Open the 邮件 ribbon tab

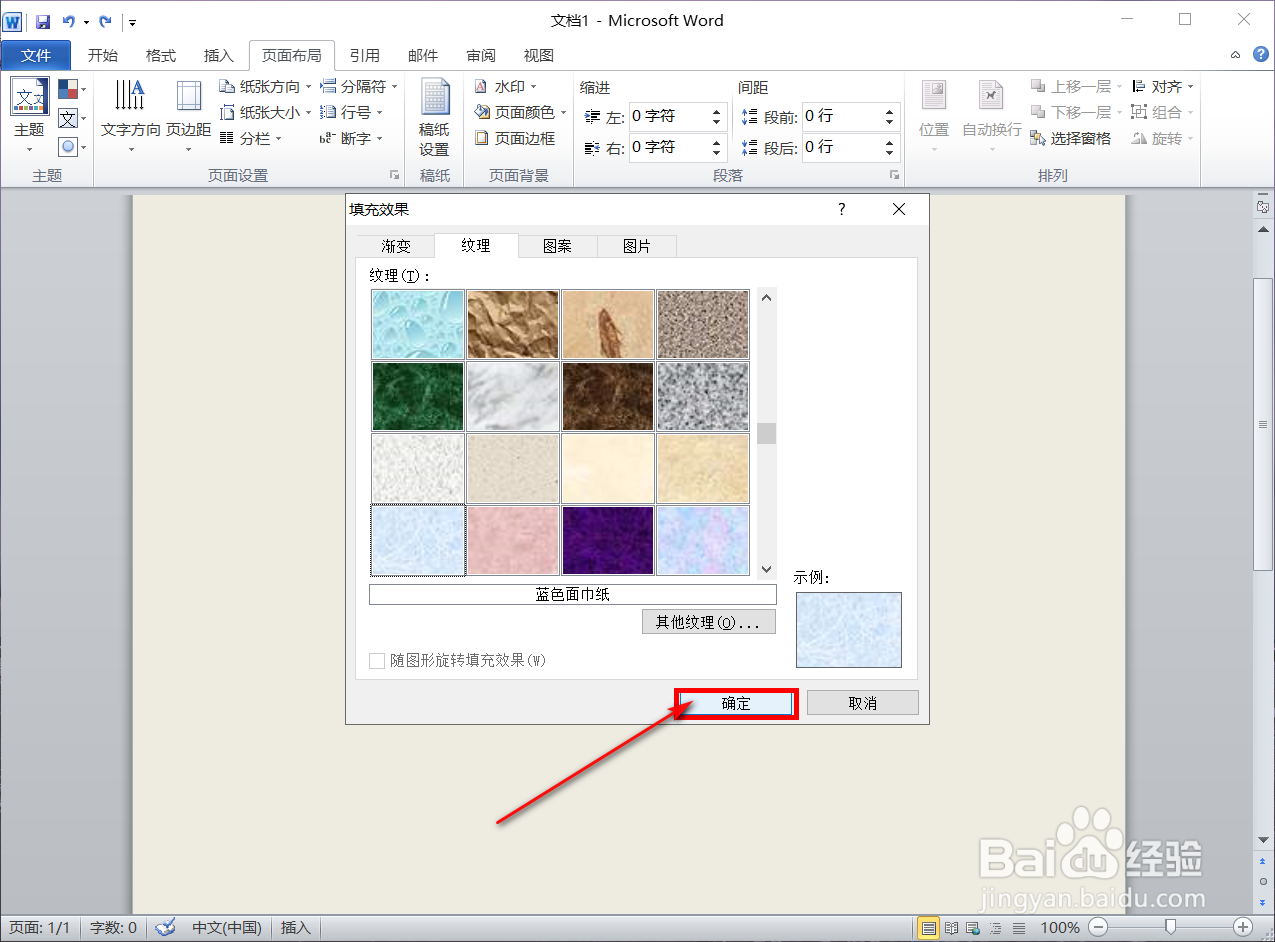click(x=423, y=55)
